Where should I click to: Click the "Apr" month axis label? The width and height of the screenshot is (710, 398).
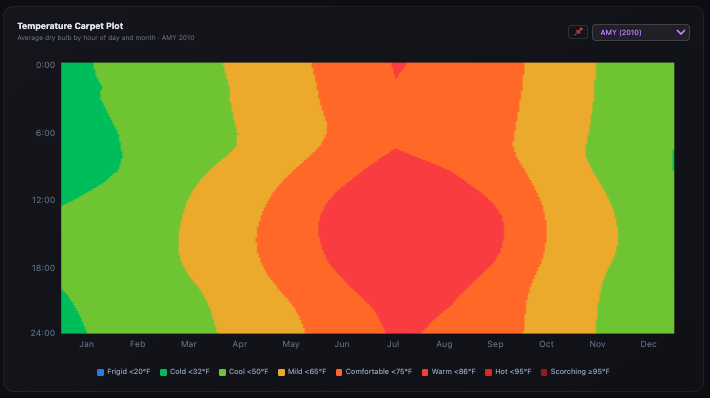[x=240, y=344]
